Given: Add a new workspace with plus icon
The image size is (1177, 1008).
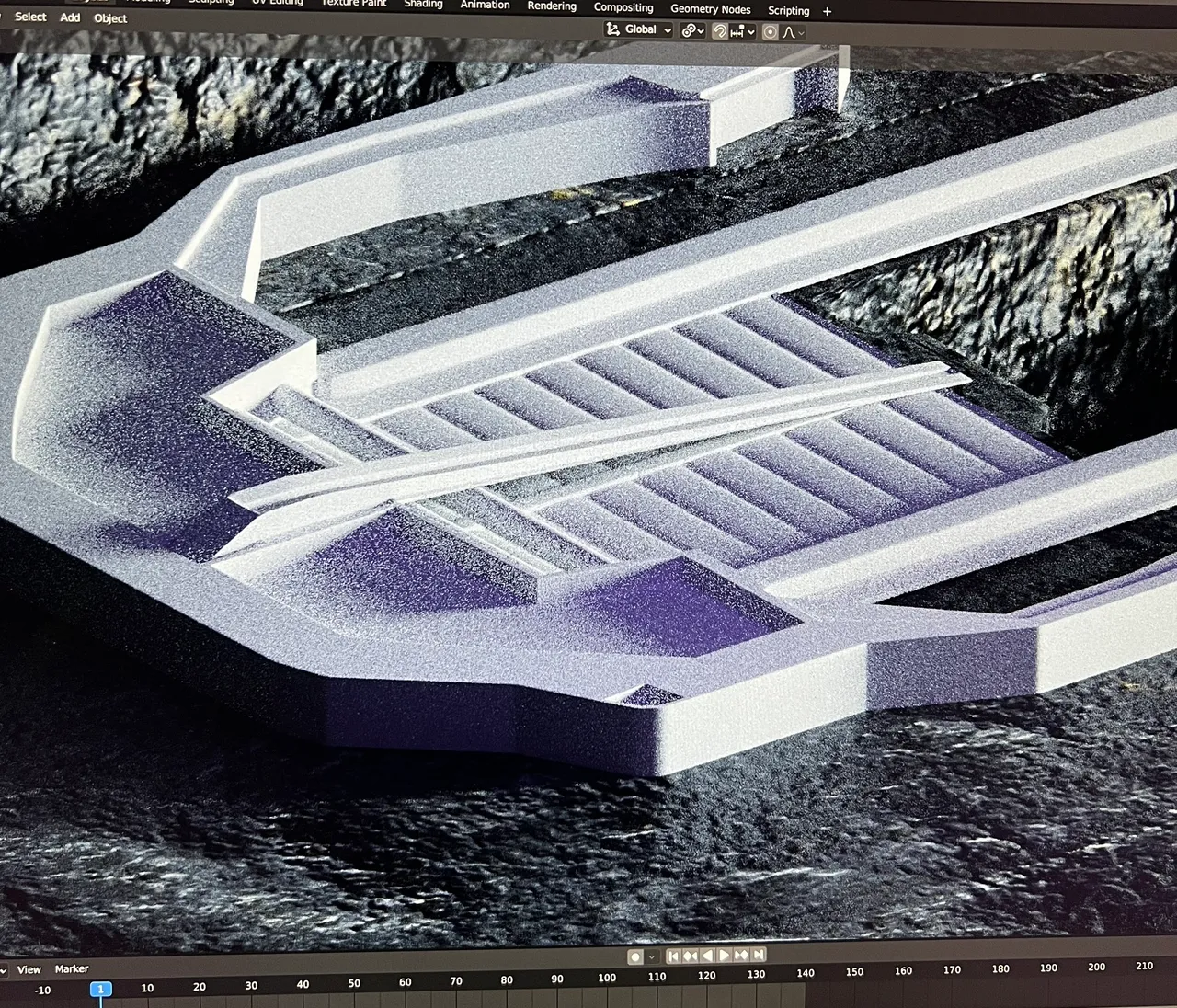Looking at the screenshot, I should click(x=827, y=12).
